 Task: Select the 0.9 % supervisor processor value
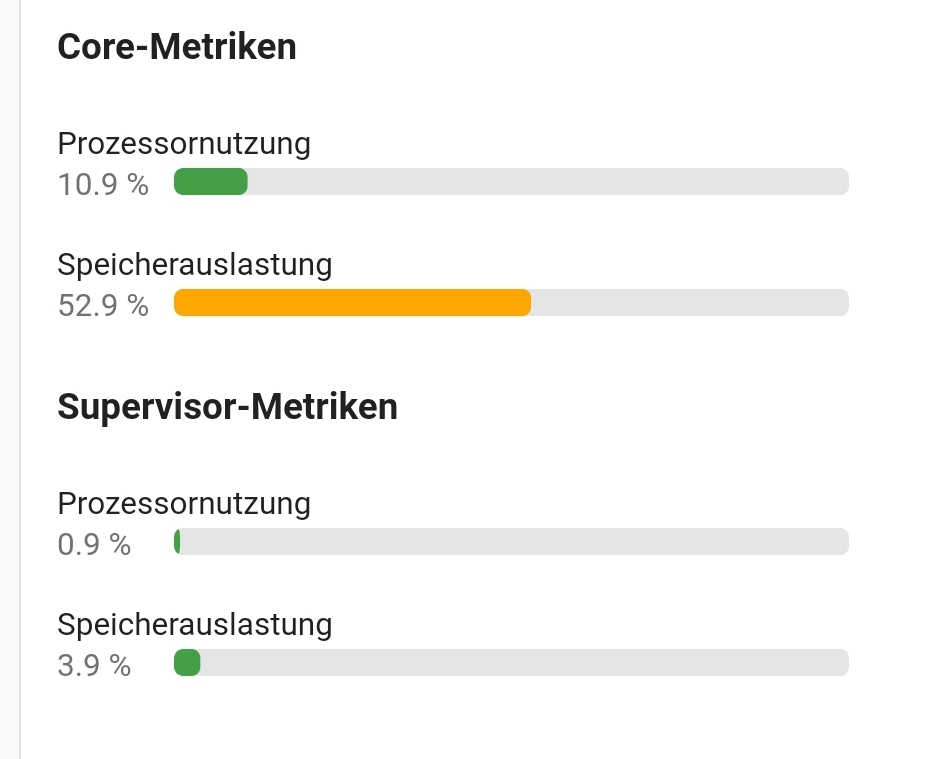pos(94,545)
